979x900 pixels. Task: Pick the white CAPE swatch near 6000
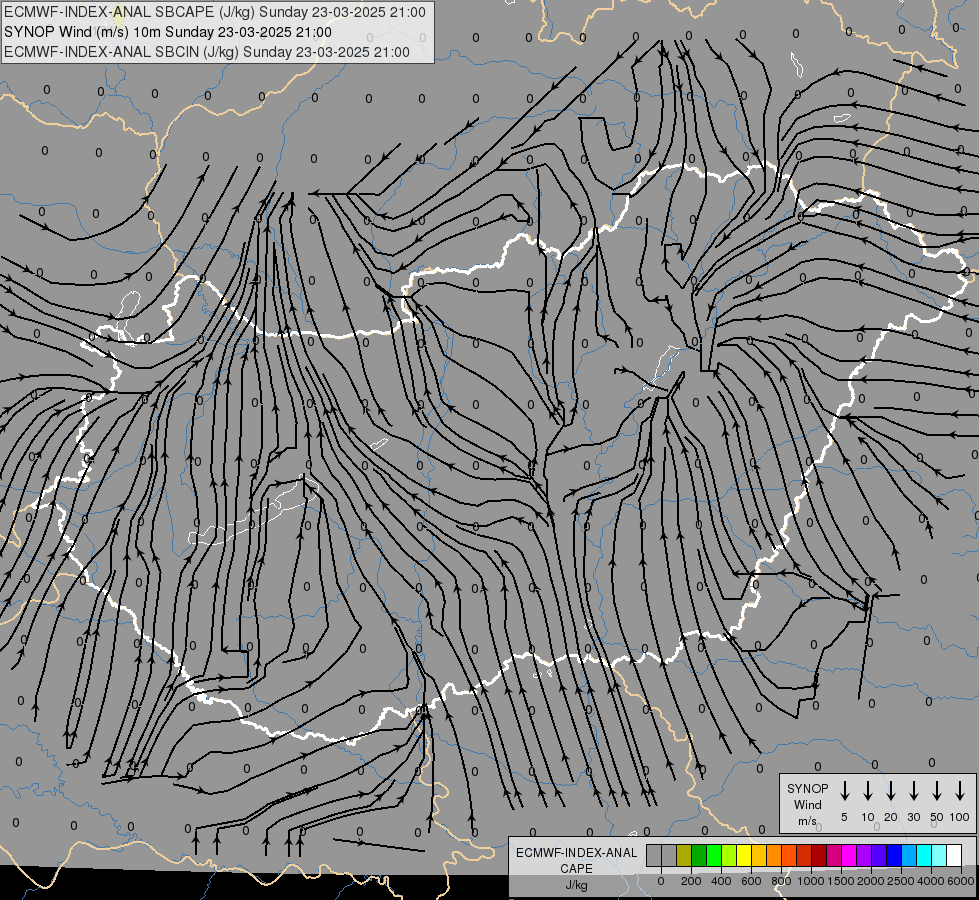(953, 855)
